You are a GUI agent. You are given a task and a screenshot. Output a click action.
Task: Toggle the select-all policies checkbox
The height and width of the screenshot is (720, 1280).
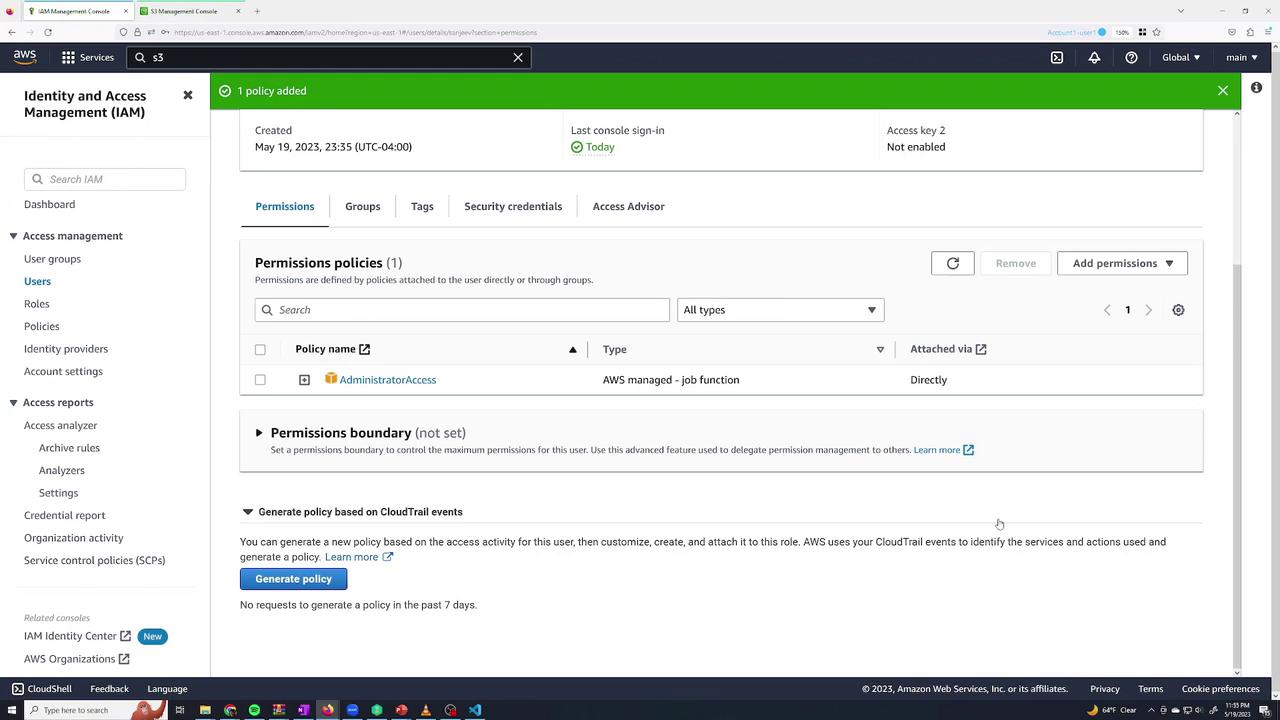point(260,349)
